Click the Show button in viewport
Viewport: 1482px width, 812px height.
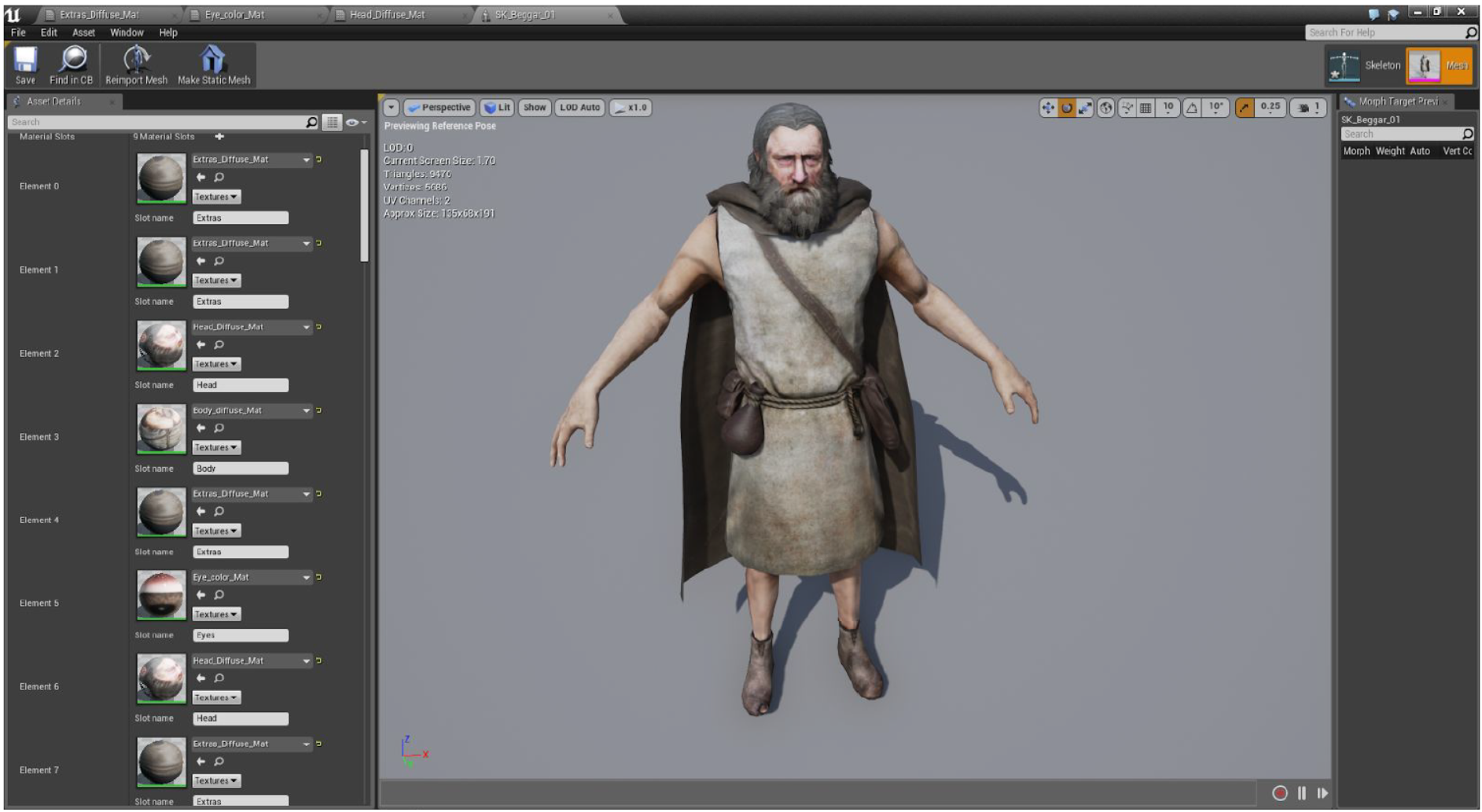coord(535,108)
